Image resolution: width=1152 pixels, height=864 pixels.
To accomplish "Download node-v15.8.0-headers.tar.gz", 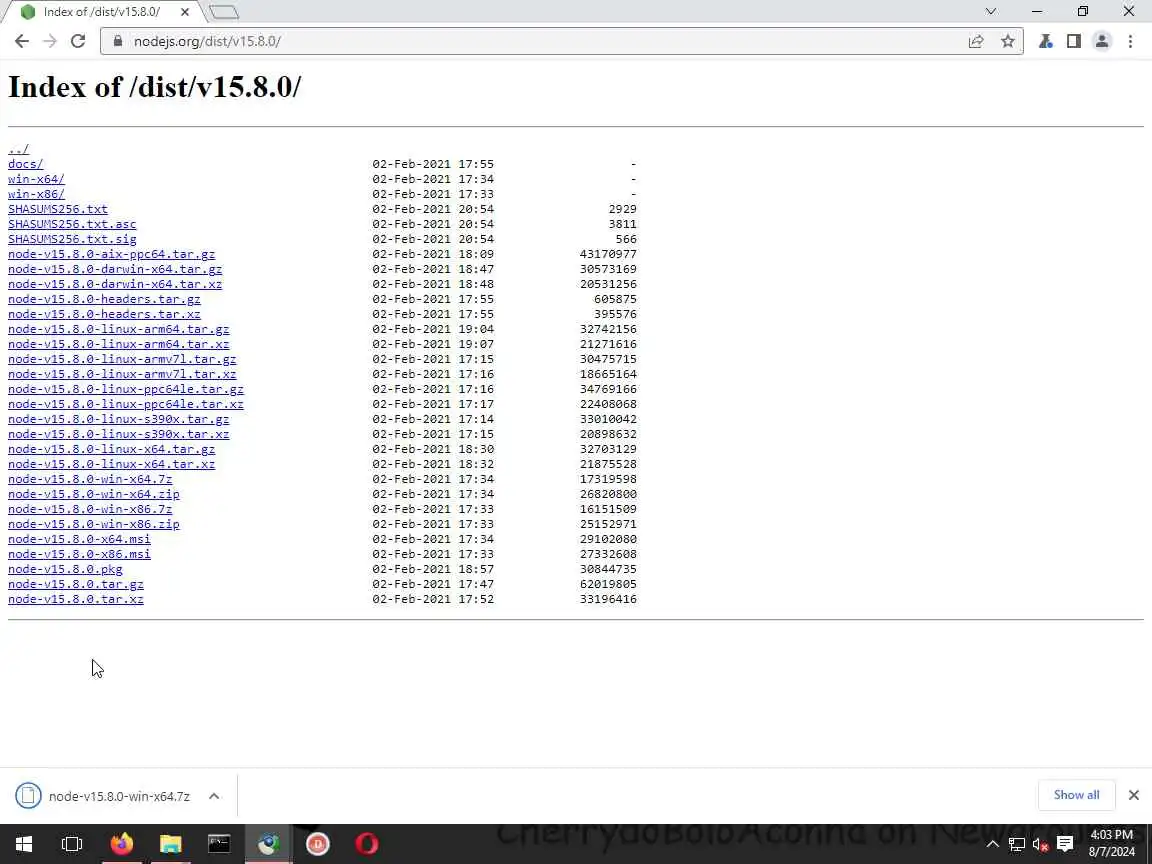I will (104, 299).
